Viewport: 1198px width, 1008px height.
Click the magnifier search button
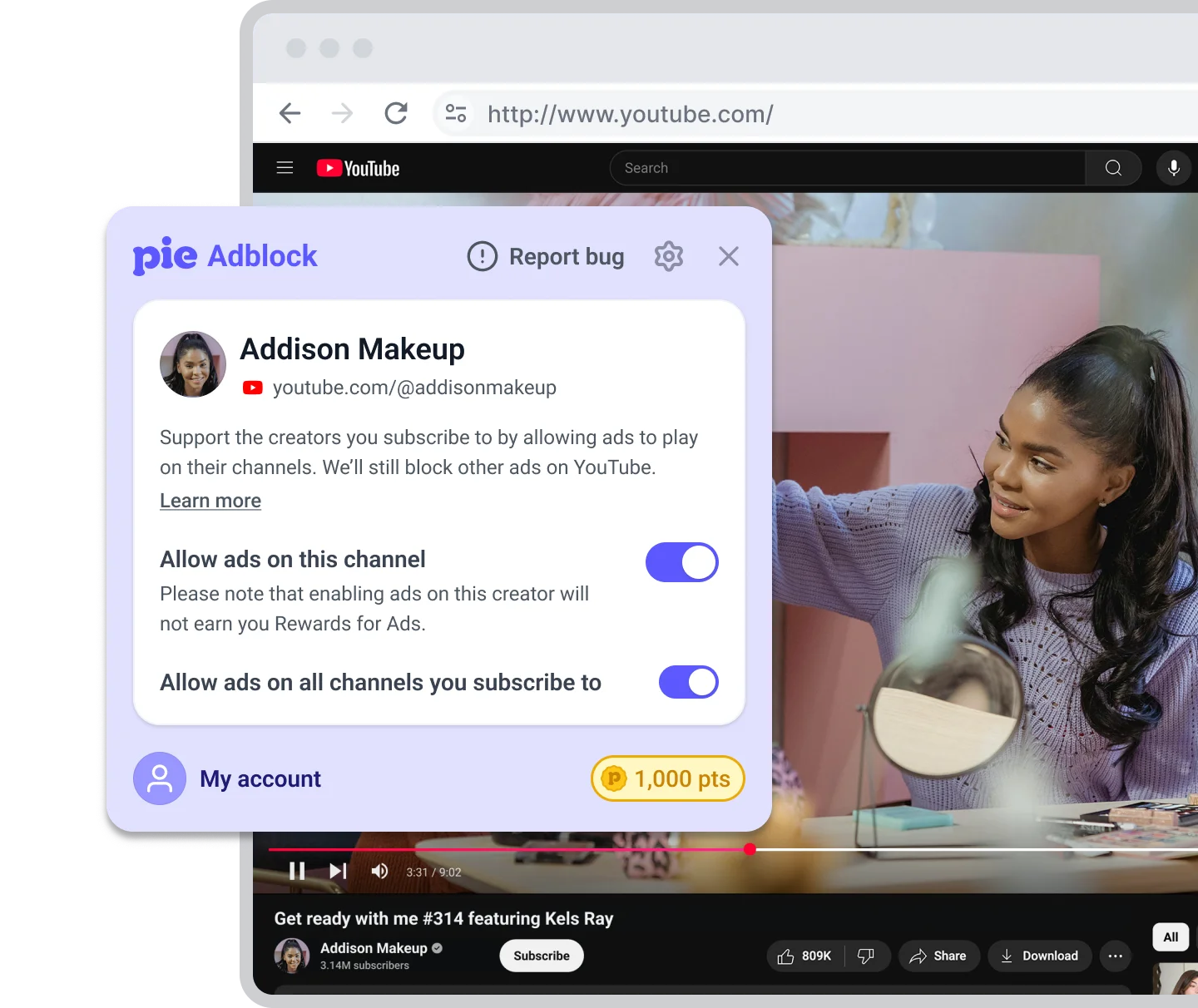point(1113,168)
